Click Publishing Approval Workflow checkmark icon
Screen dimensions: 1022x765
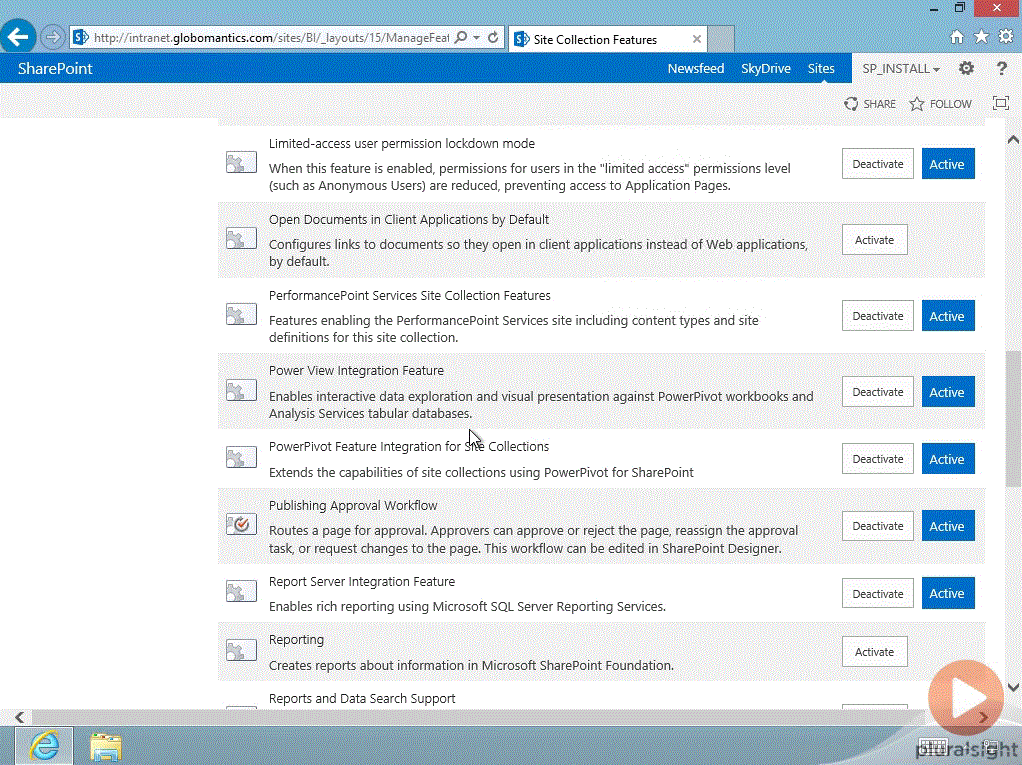coord(241,525)
